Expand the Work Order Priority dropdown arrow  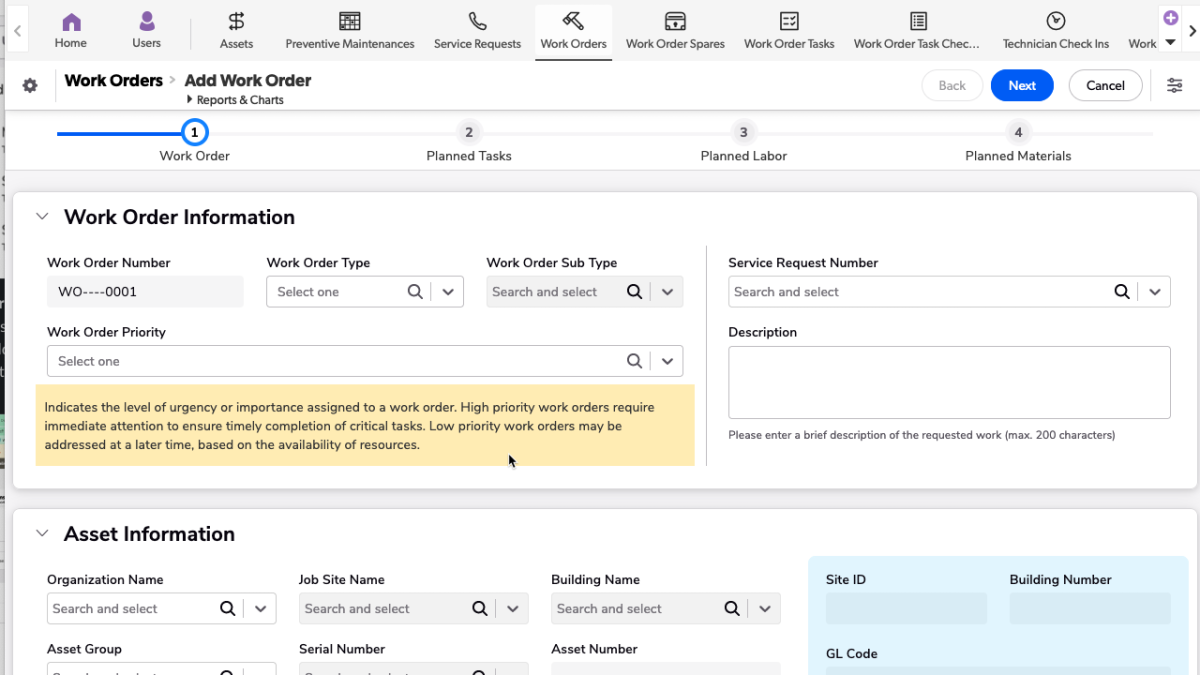tap(667, 361)
